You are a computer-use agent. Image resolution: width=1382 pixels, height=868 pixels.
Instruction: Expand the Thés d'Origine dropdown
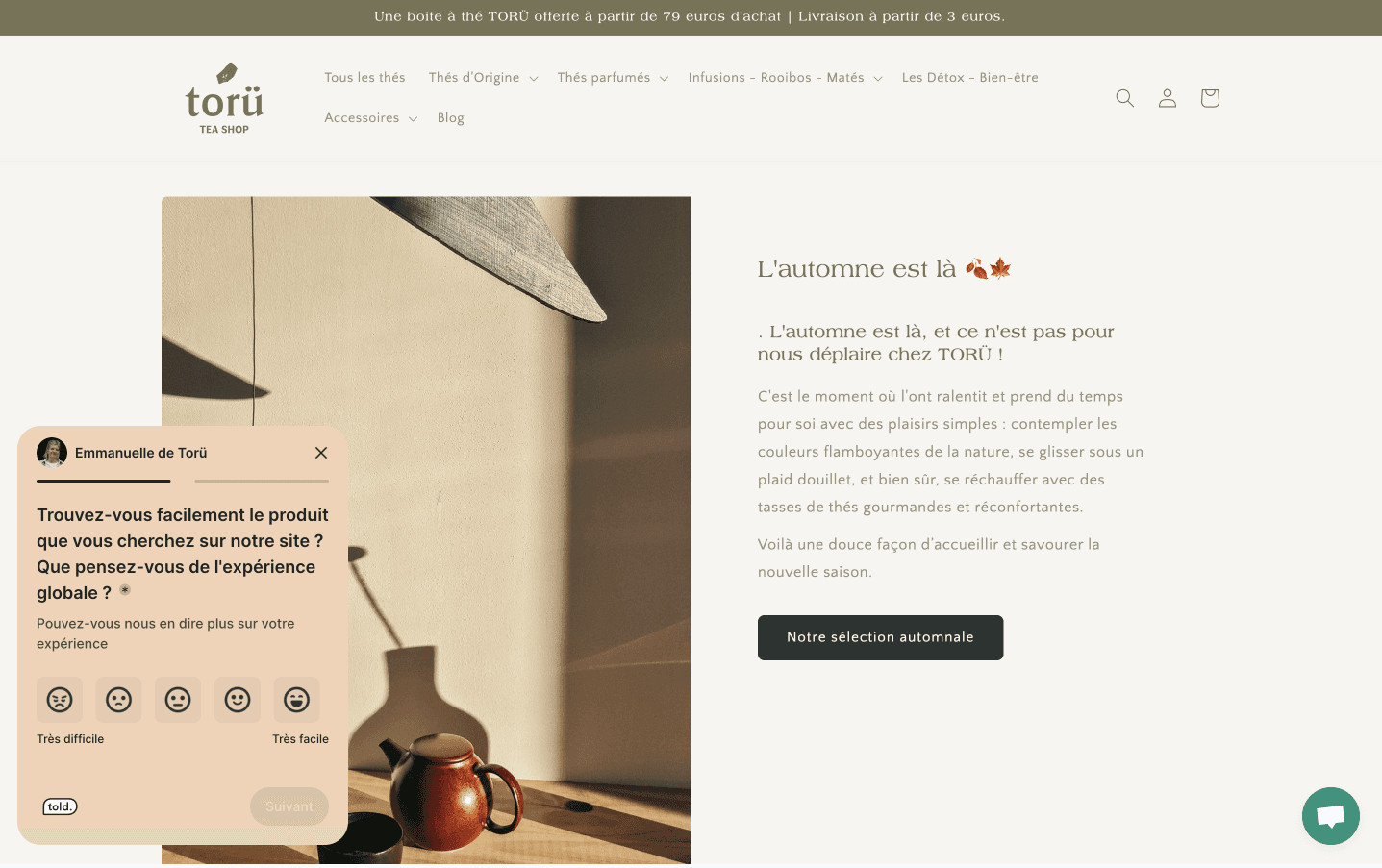coord(483,78)
